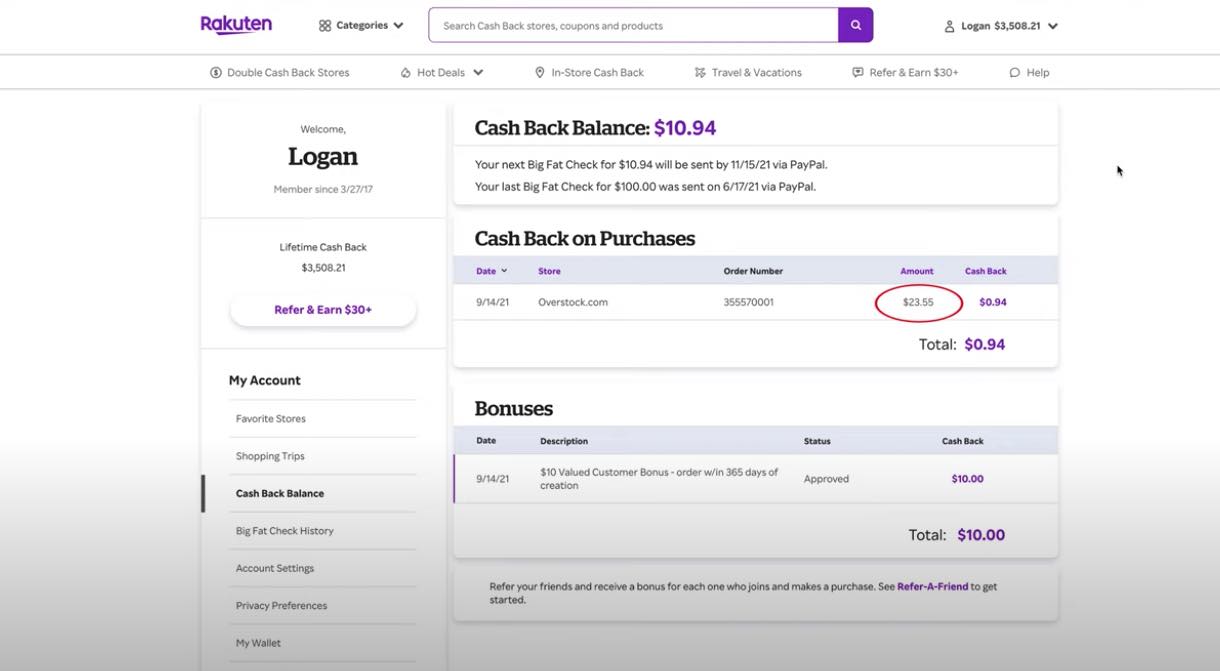Click the Bonuses Status column header

click(x=817, y=441)
